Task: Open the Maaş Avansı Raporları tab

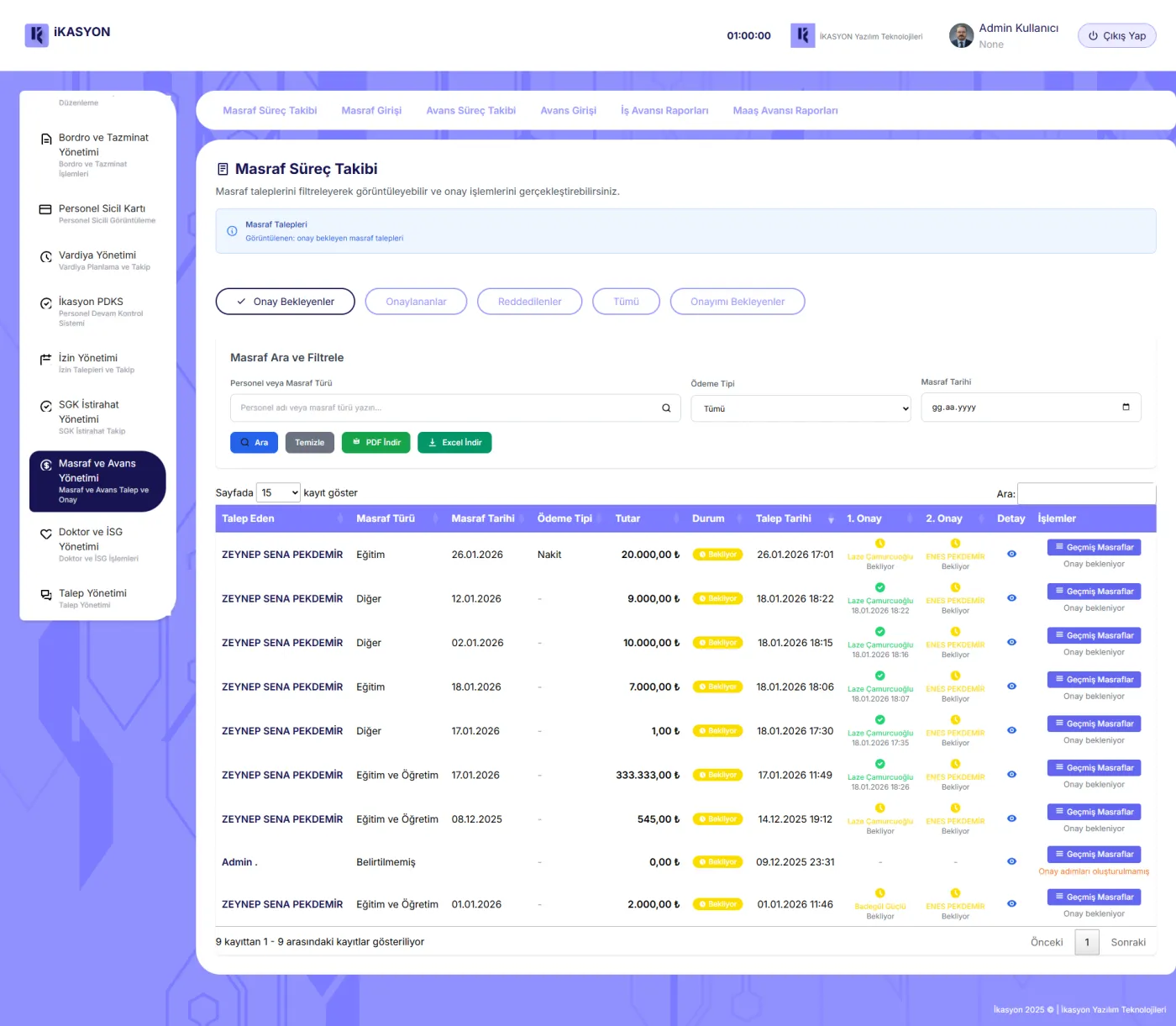Action: 785,111
